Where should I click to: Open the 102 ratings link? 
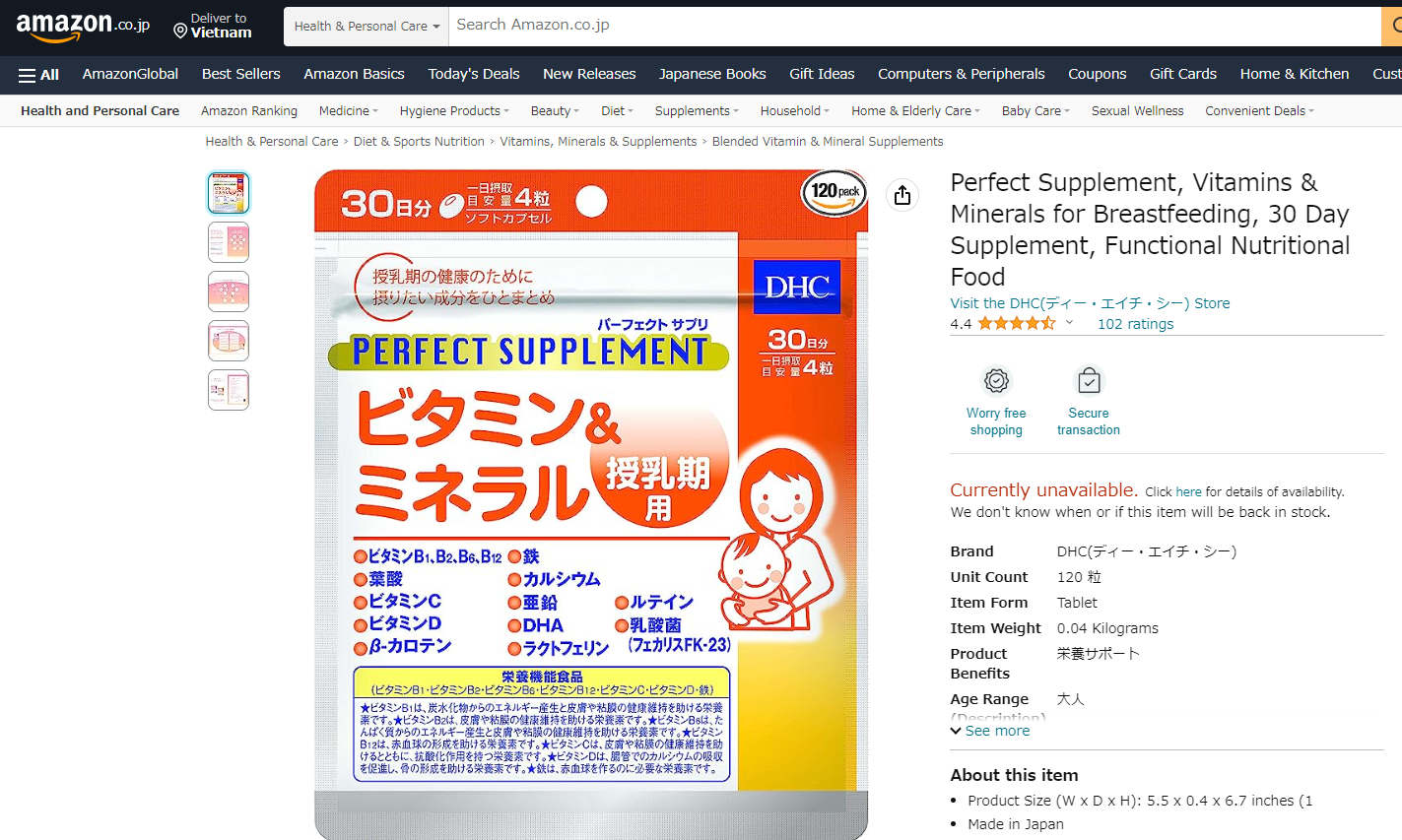pos(1135,324)
